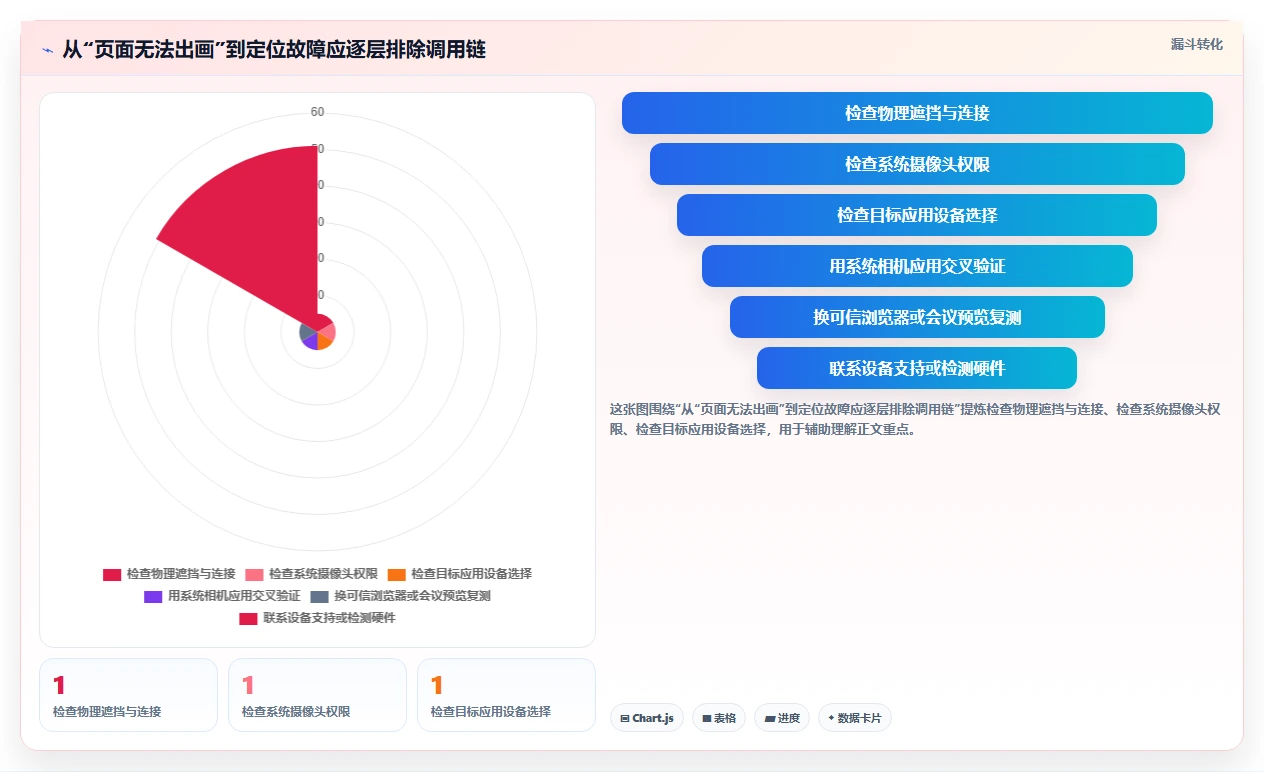1264x772 pixels.
Task: Open the 检查目标应用设备选择 data card
Action: coord(506,695)
